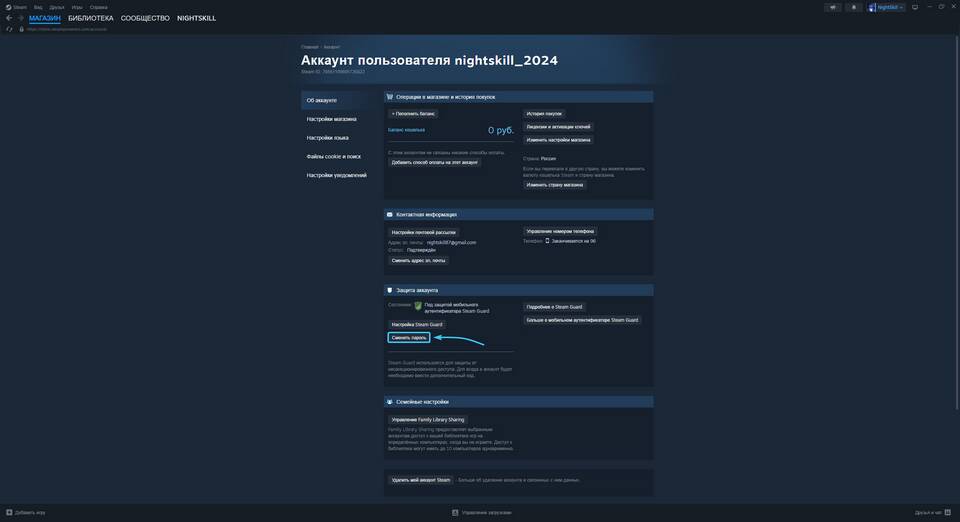Go to the БИБЛИОТЕКА tab
The height and width of the screenshot is (522, 960).
(90, 18)
